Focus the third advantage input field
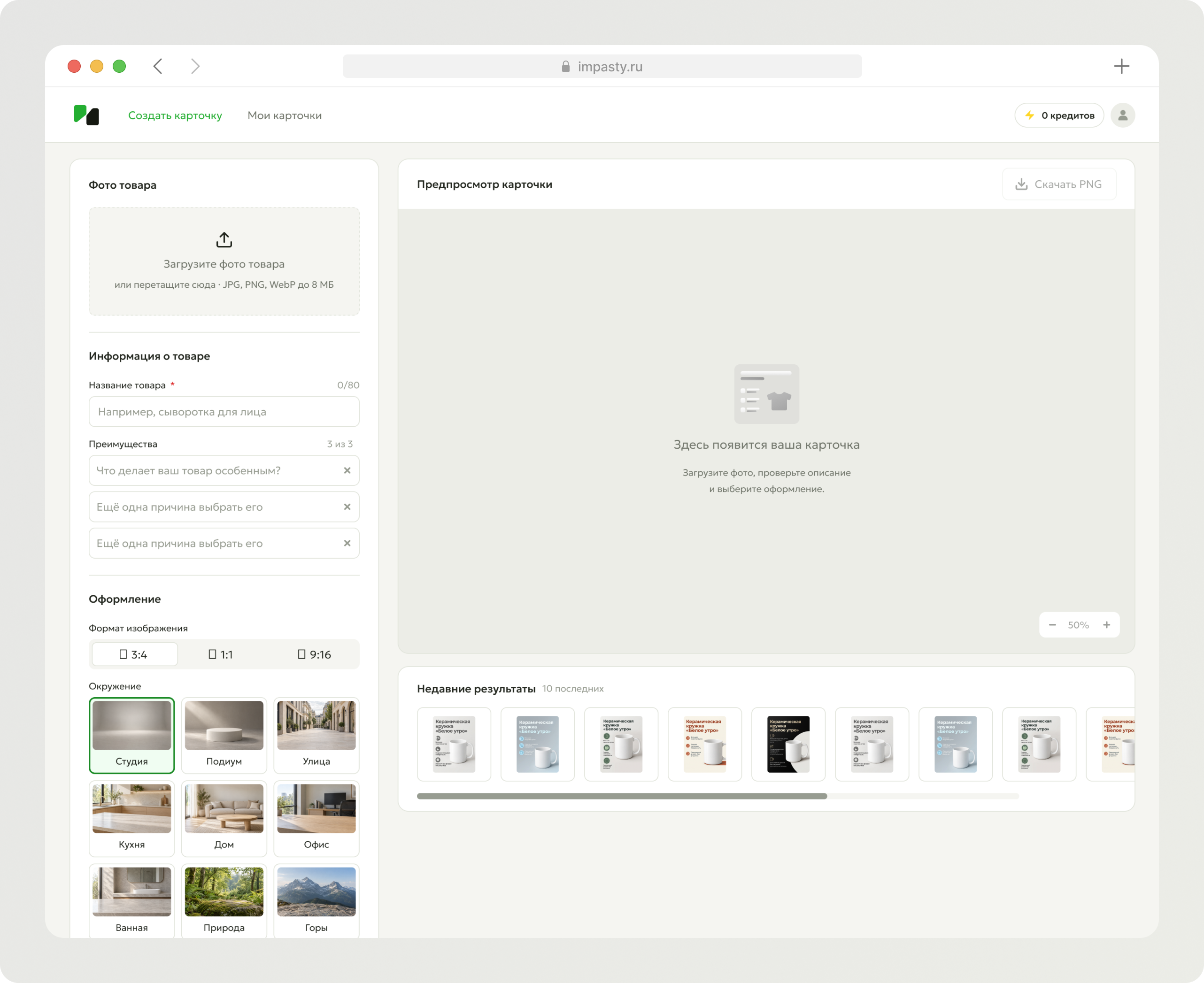 point(224,543)
